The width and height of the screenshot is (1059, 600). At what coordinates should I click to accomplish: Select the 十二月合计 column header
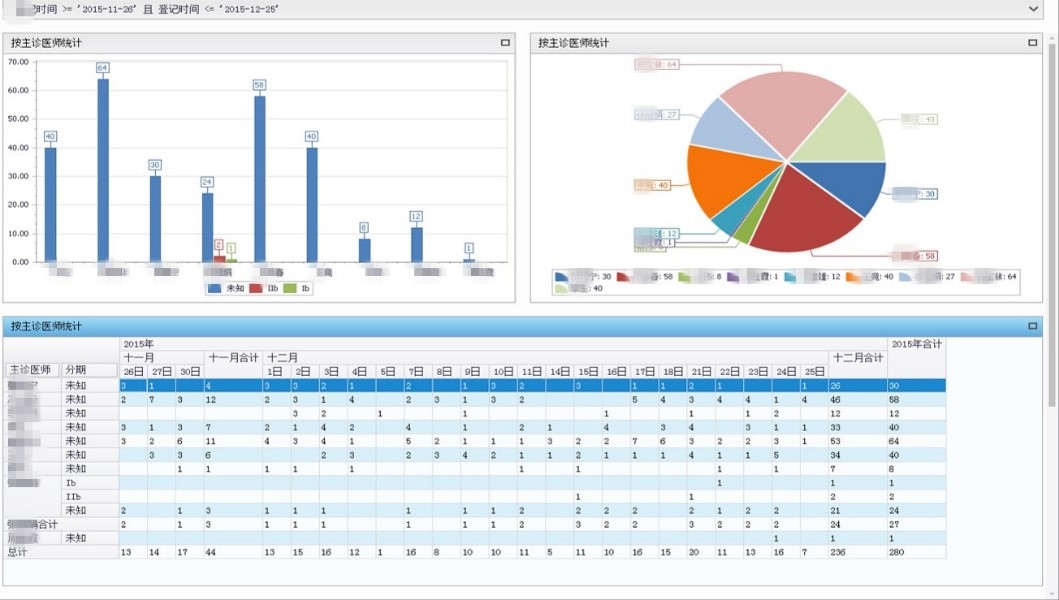857,357
